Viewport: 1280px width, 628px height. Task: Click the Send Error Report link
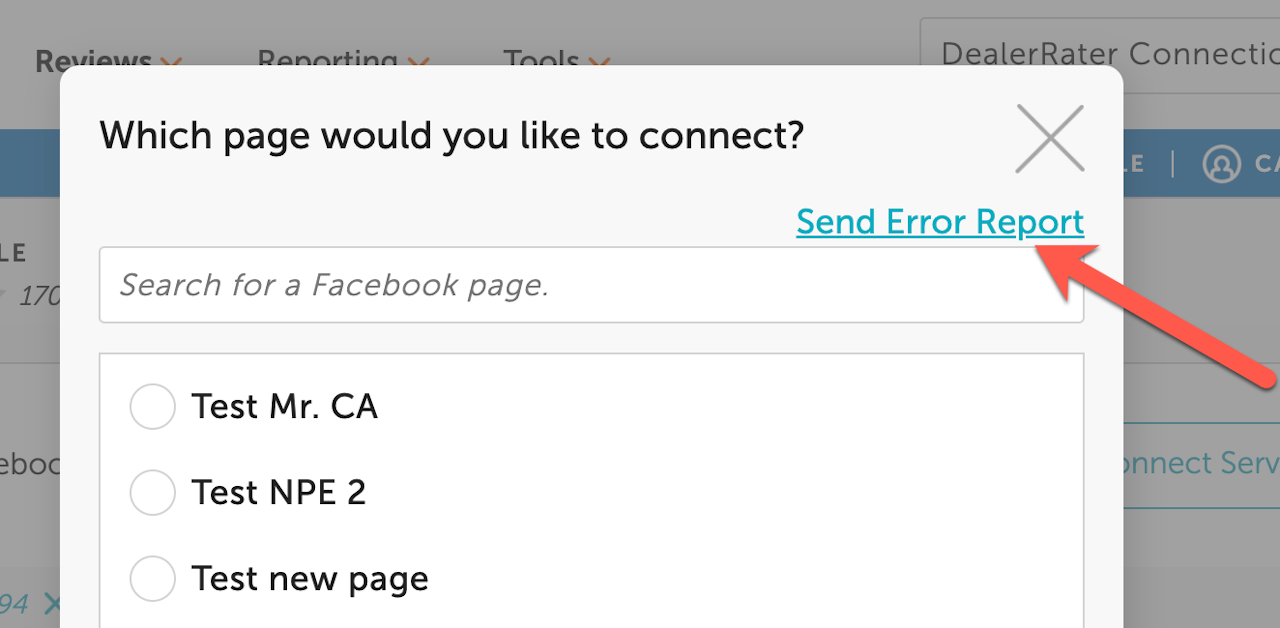point(940,222)
